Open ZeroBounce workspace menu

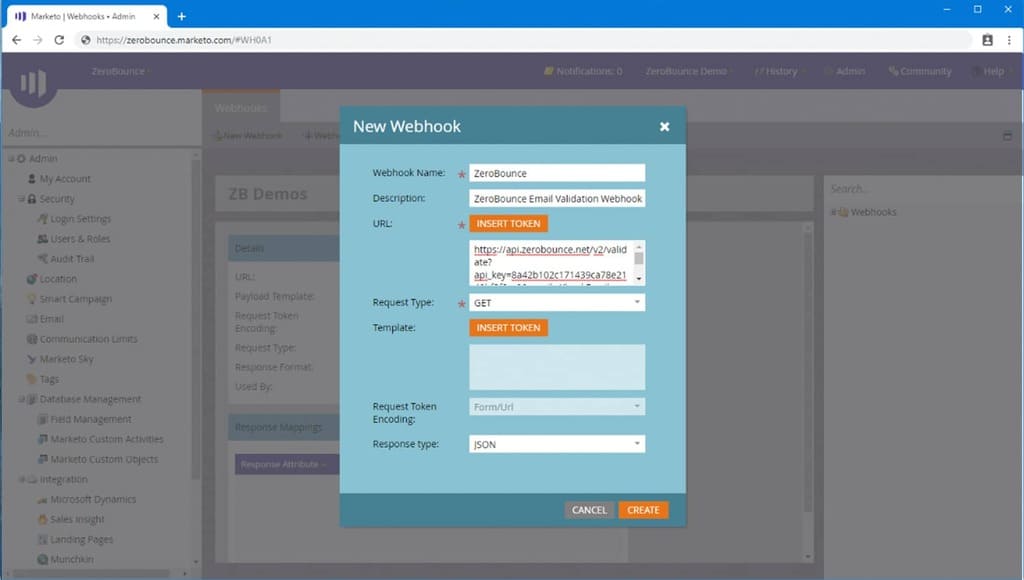tap(120, 71)
